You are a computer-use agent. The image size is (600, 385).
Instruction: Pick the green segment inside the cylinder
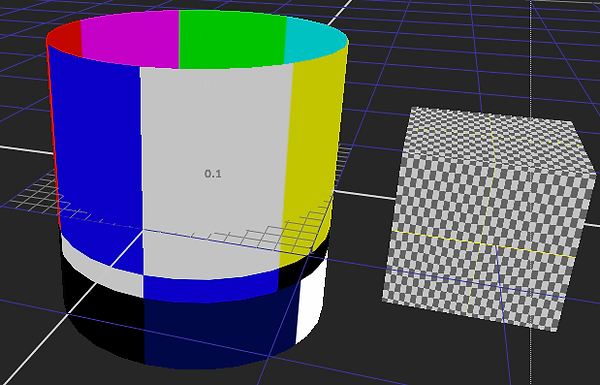[x=232, y=39]
